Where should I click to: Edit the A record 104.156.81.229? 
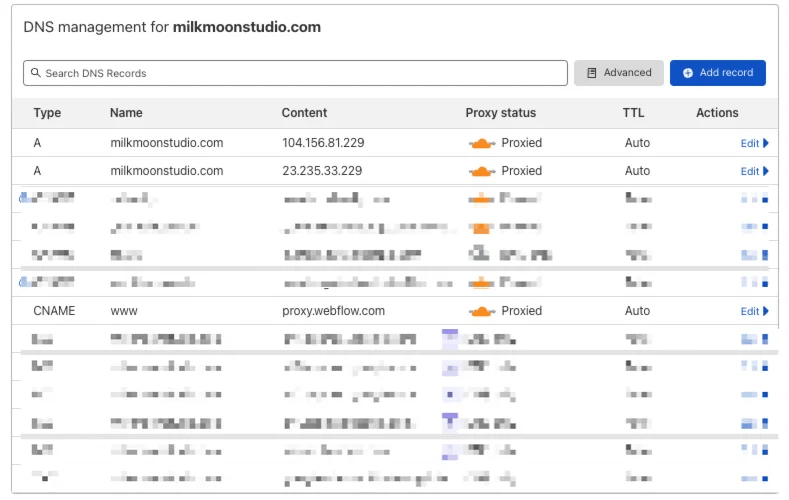[x=749, y=143]
